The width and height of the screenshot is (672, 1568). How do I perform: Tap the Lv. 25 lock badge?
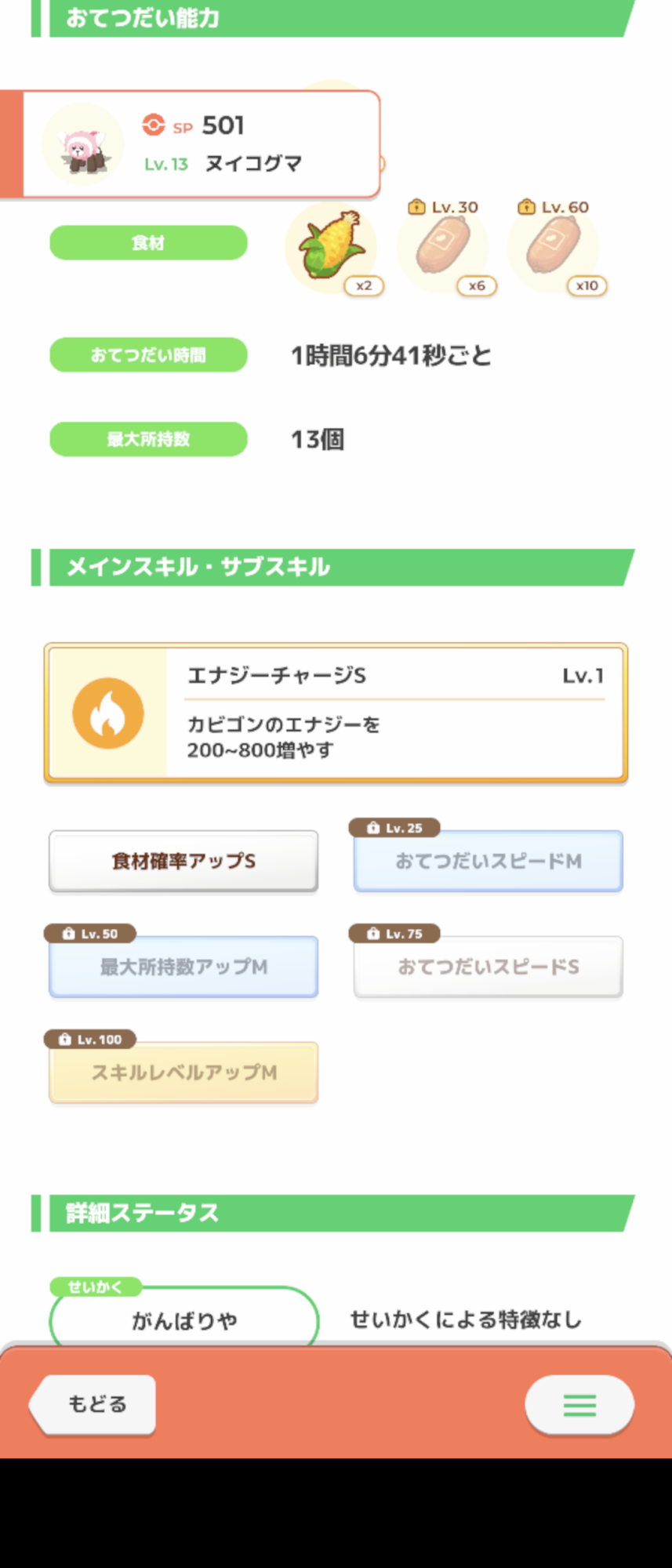(394, 828)
